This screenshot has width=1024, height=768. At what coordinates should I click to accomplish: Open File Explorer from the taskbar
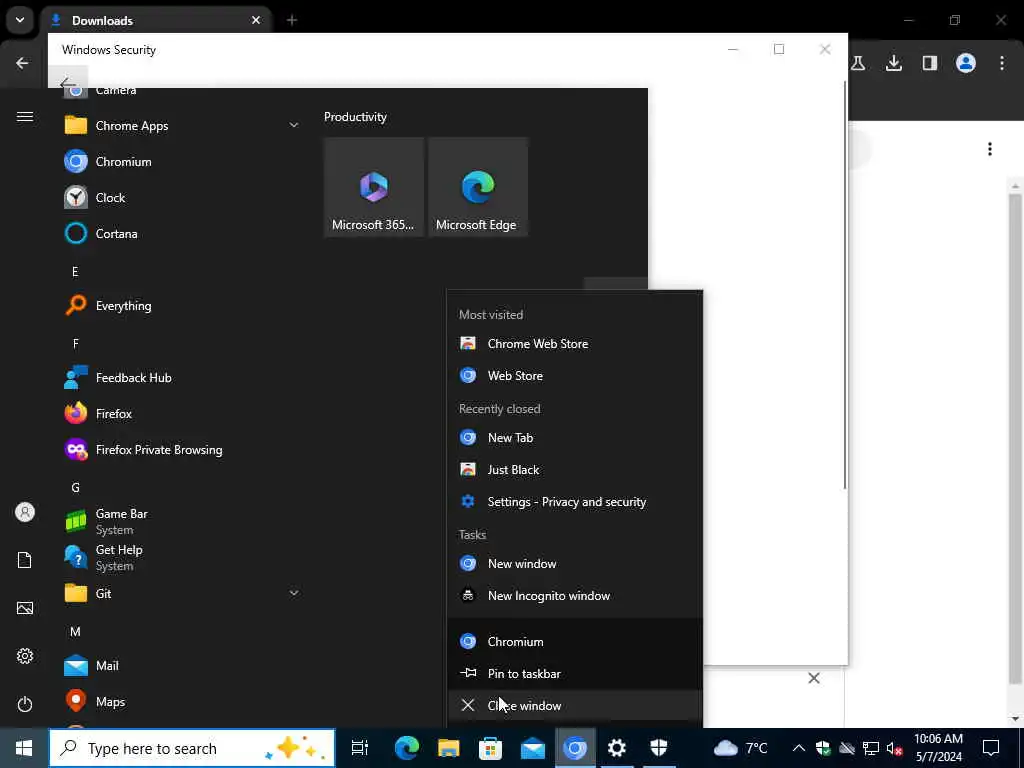449,748
